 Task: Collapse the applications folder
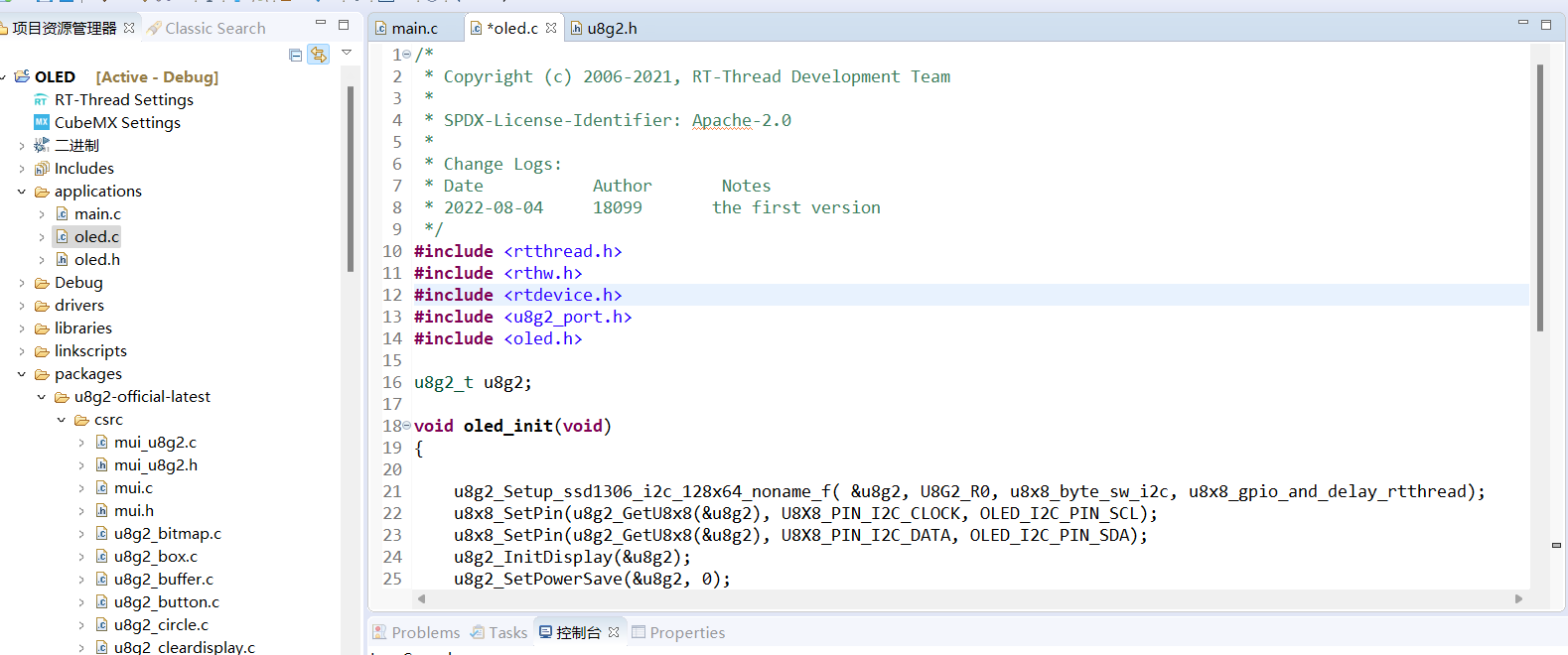click(22, 192)
